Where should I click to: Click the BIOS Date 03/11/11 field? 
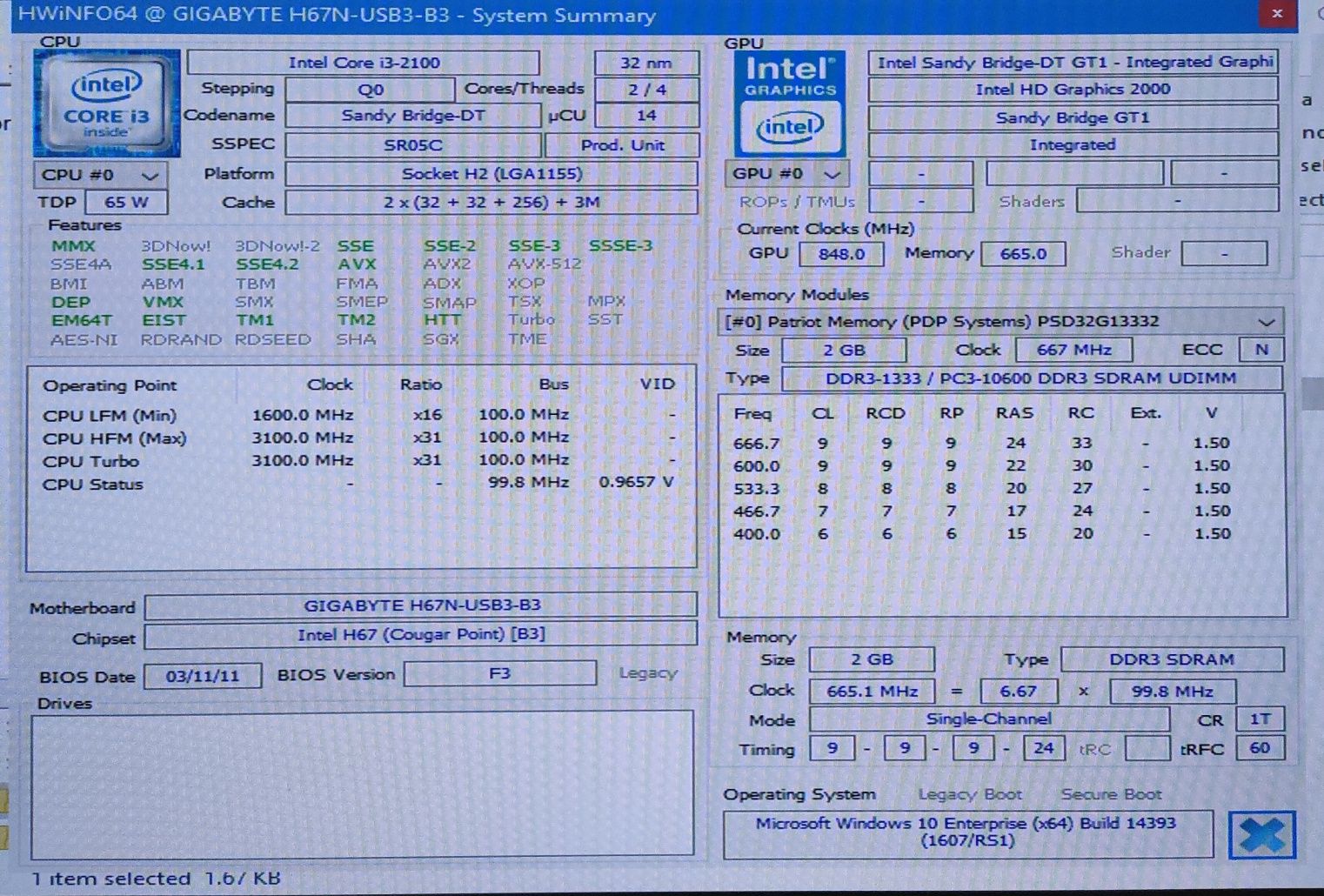(x=203, y=676)
